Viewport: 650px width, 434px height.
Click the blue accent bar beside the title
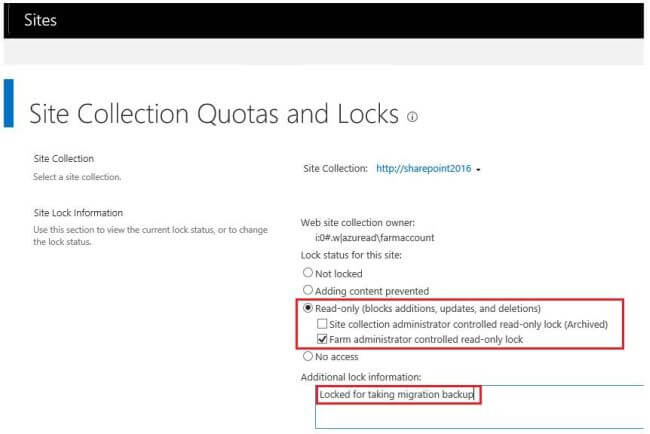tap(9, 104)
